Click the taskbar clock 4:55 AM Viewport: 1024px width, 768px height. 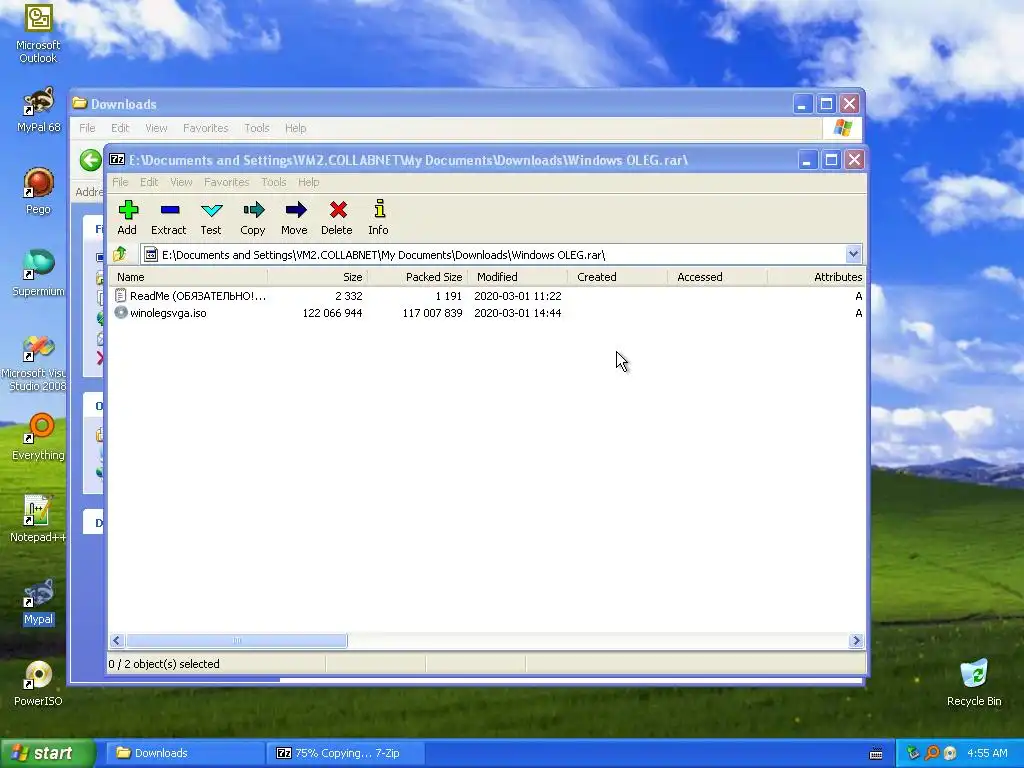coord(987,753)
